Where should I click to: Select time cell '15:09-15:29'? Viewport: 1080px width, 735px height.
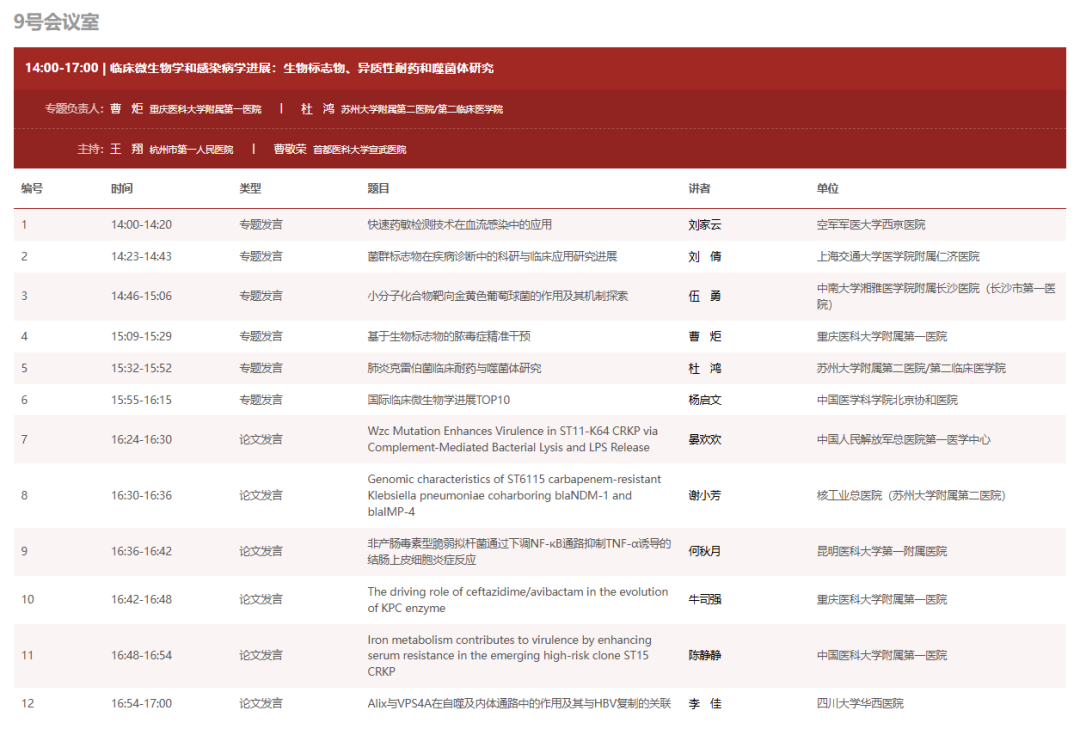click(x=141, y=336)
